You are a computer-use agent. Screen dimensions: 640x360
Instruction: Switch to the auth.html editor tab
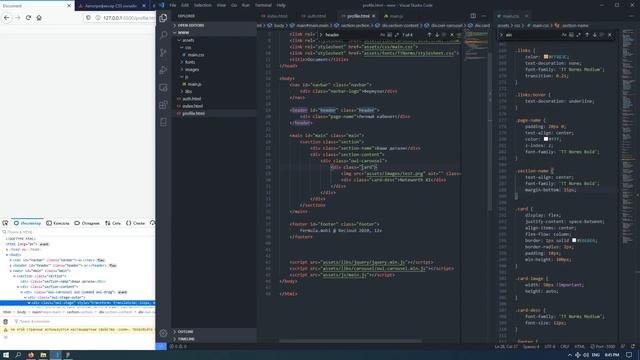315,16
